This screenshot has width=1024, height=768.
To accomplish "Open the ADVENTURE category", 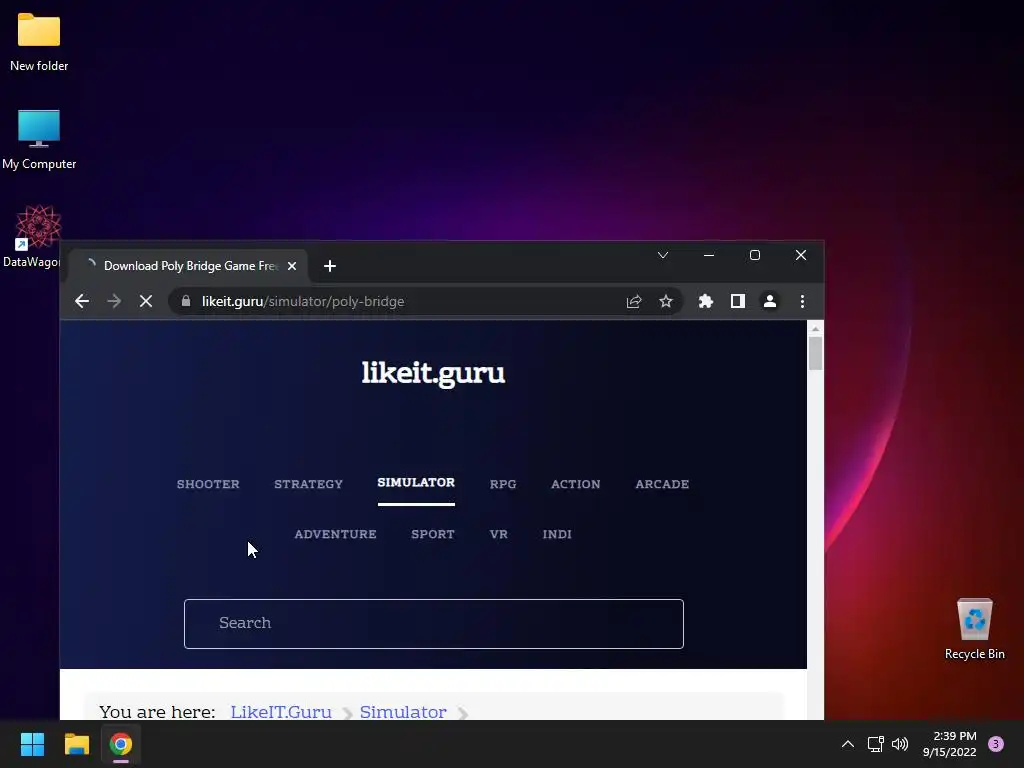I will click(x=336, y=534).
